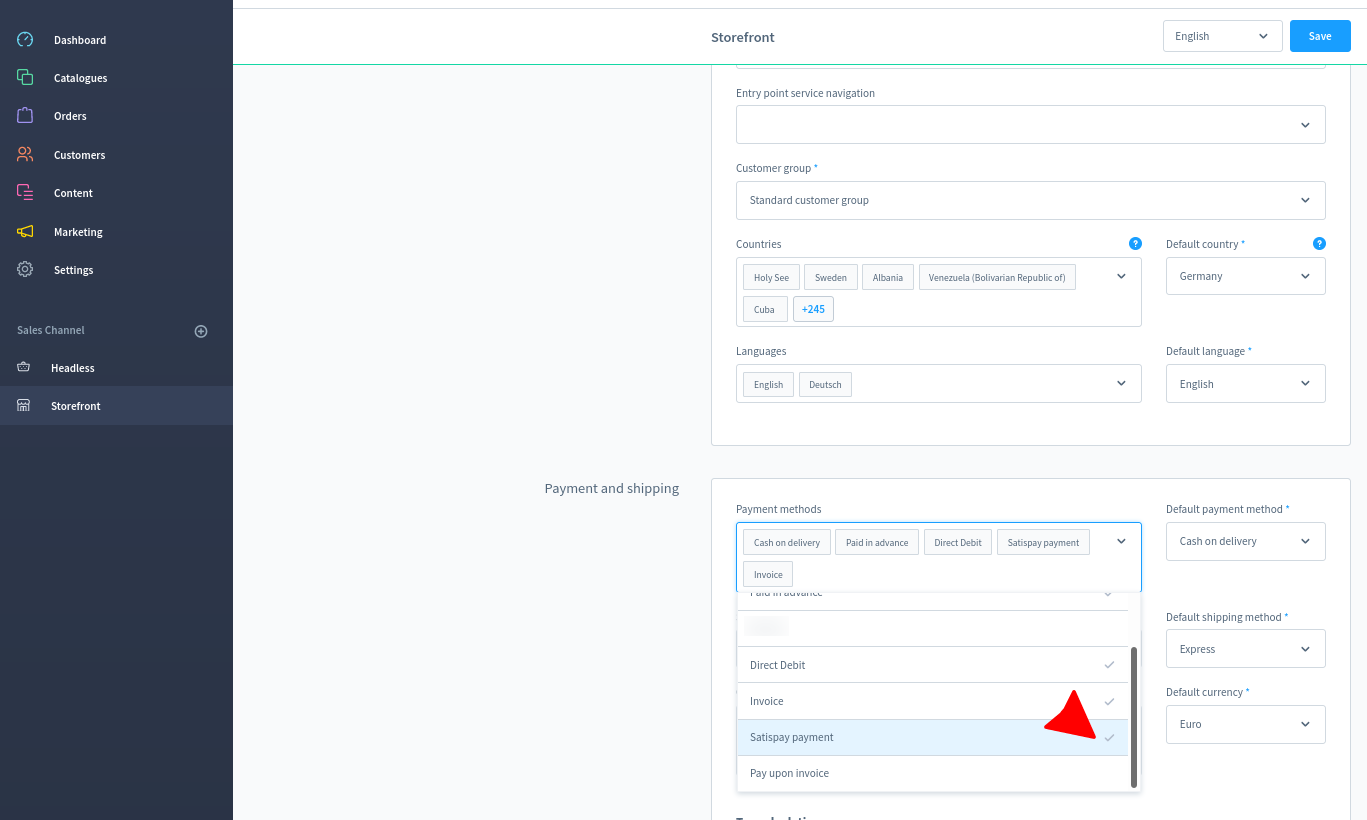Expand Entry point service navigation dropdown
Screen dimensions: 1367x820
click(x=1031, y=124)
